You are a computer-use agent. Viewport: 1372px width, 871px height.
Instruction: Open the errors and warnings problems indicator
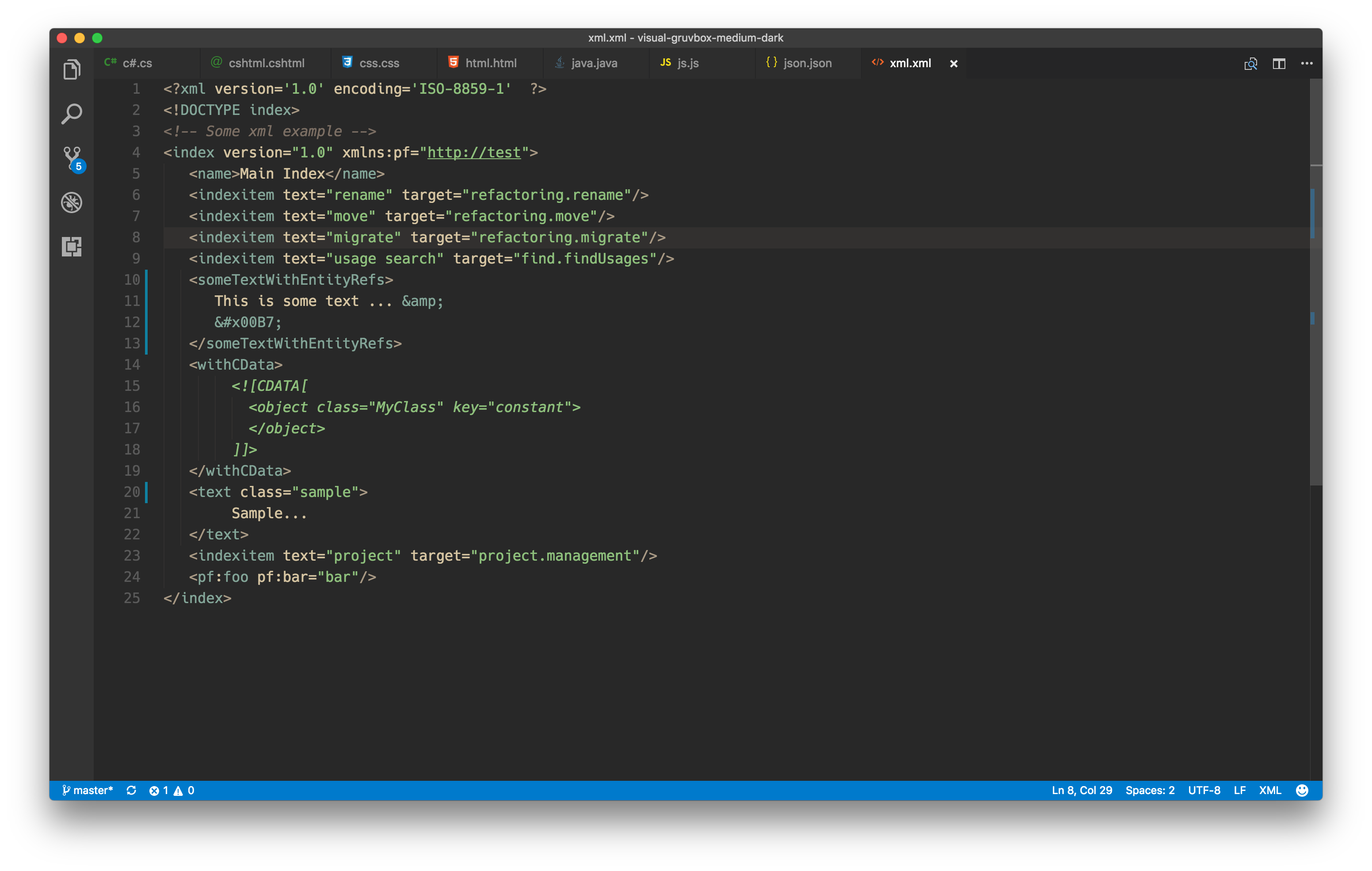click(171, 790)
